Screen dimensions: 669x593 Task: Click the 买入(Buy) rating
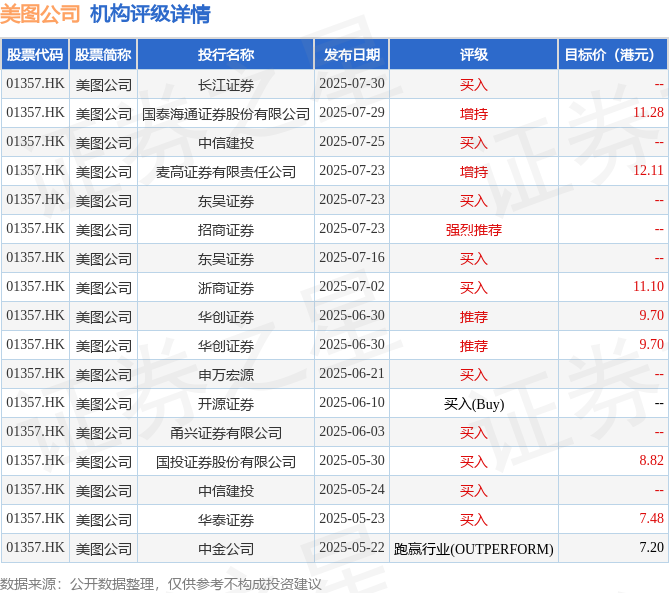(474, 404)
